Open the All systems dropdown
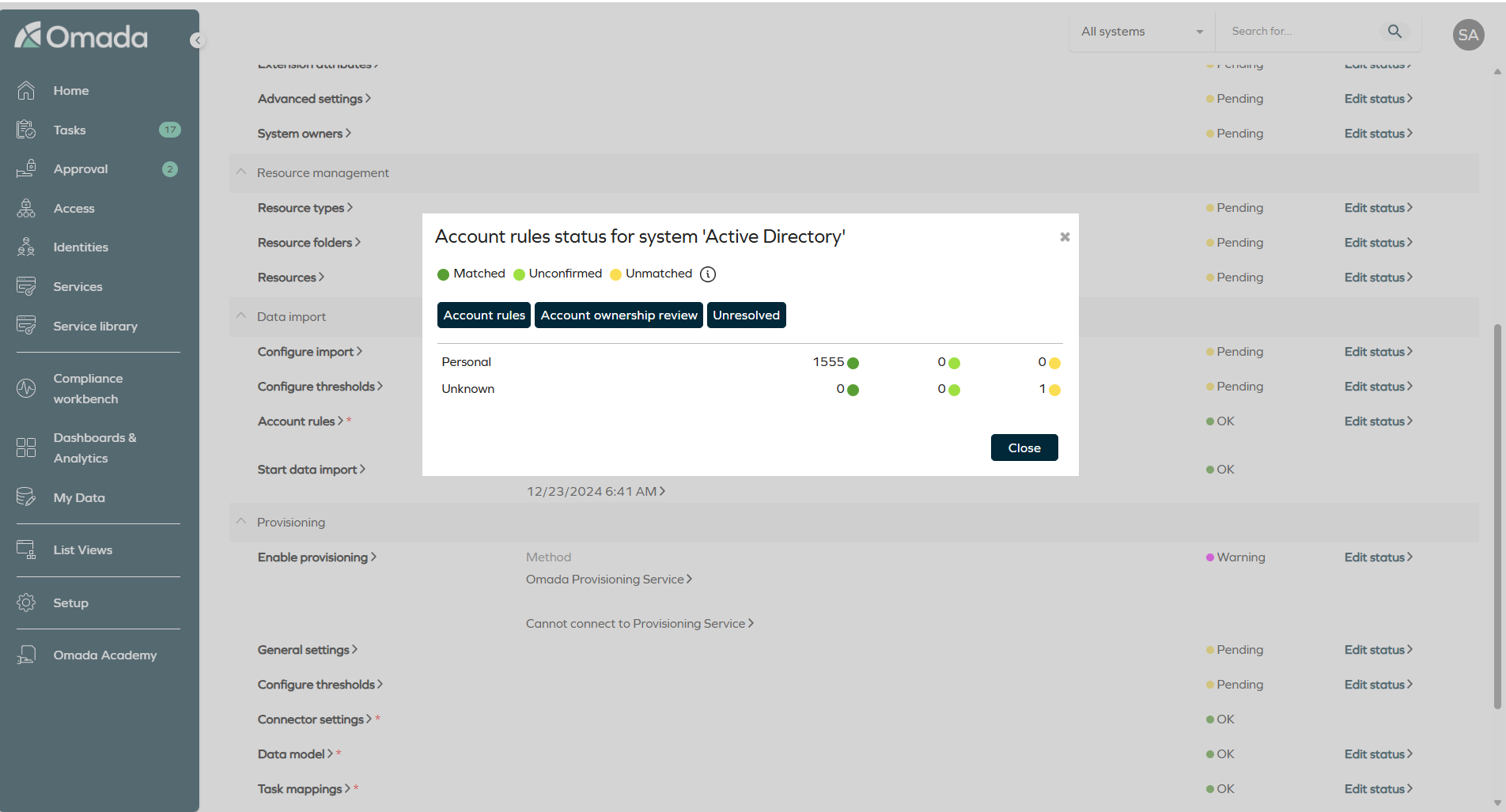Viewport: 1506px width, 812px height. (1141, 32)
